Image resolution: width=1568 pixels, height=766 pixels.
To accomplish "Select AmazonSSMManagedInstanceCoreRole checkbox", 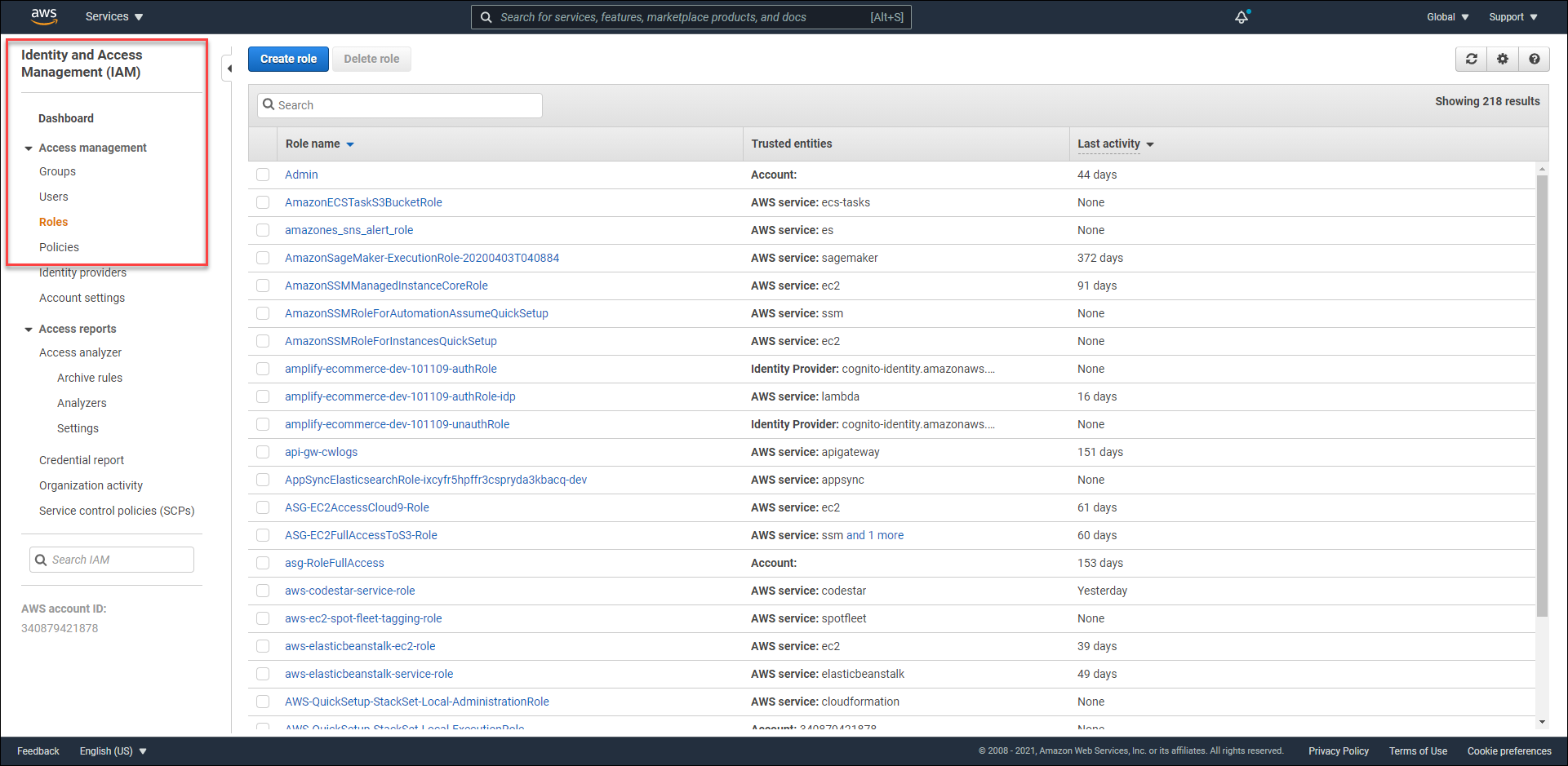I will 263,286.
